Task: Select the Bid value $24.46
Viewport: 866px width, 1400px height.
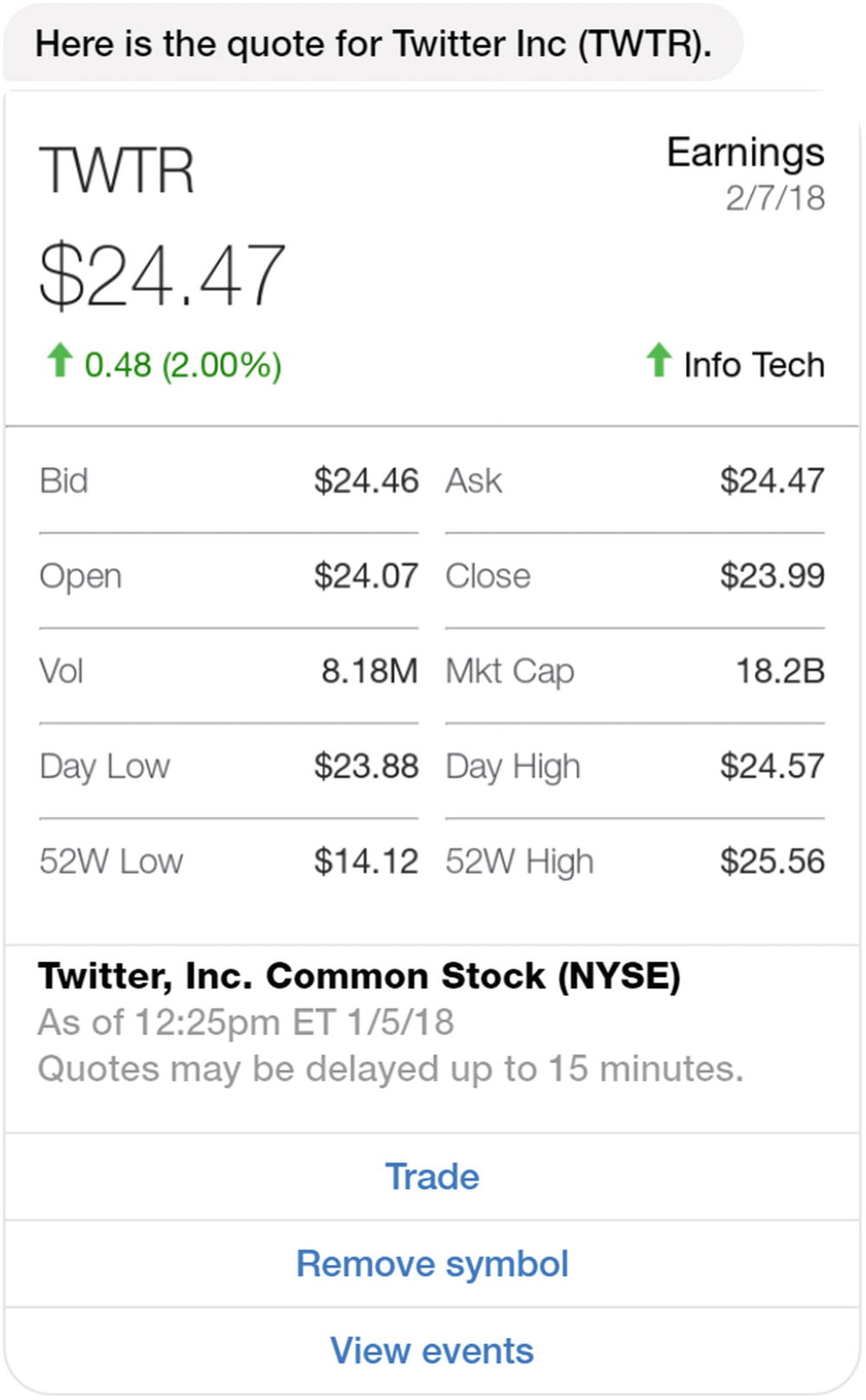Action: point(366,481)
